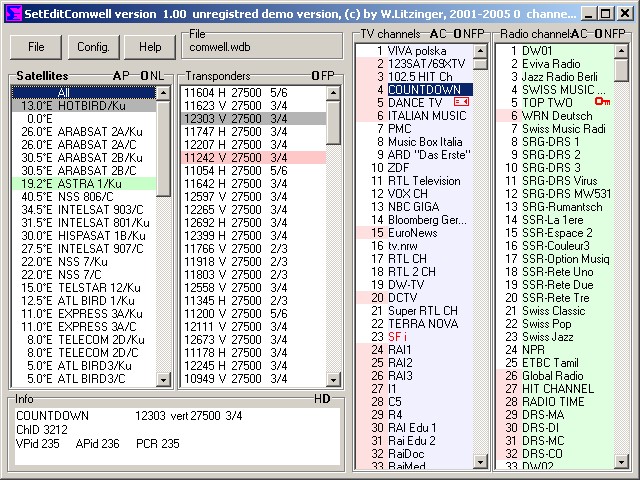Click the red badge icon next to DANCE TV

461,102
